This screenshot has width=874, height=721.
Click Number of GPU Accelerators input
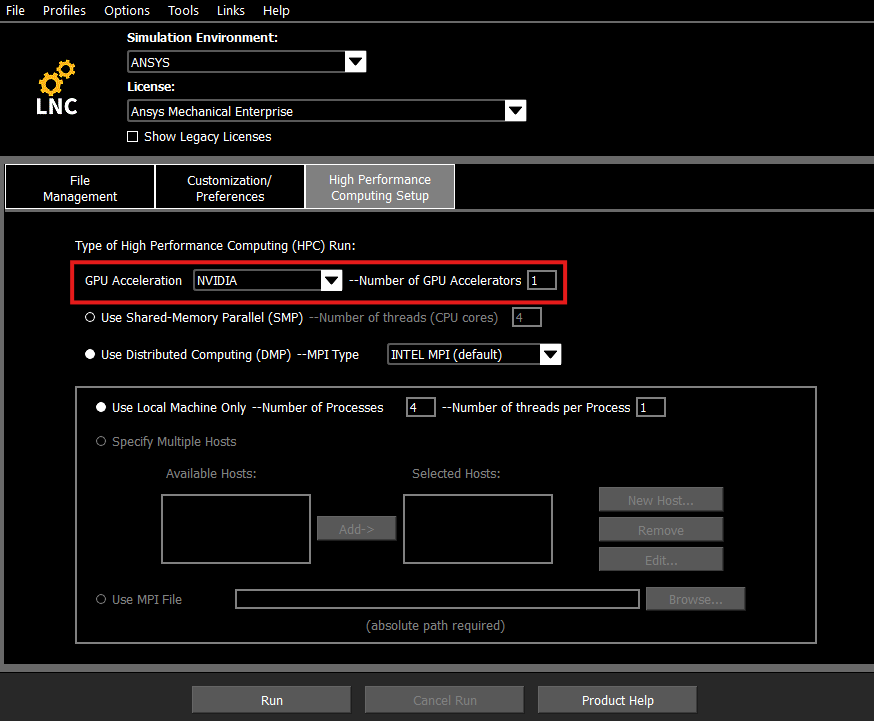542,280
